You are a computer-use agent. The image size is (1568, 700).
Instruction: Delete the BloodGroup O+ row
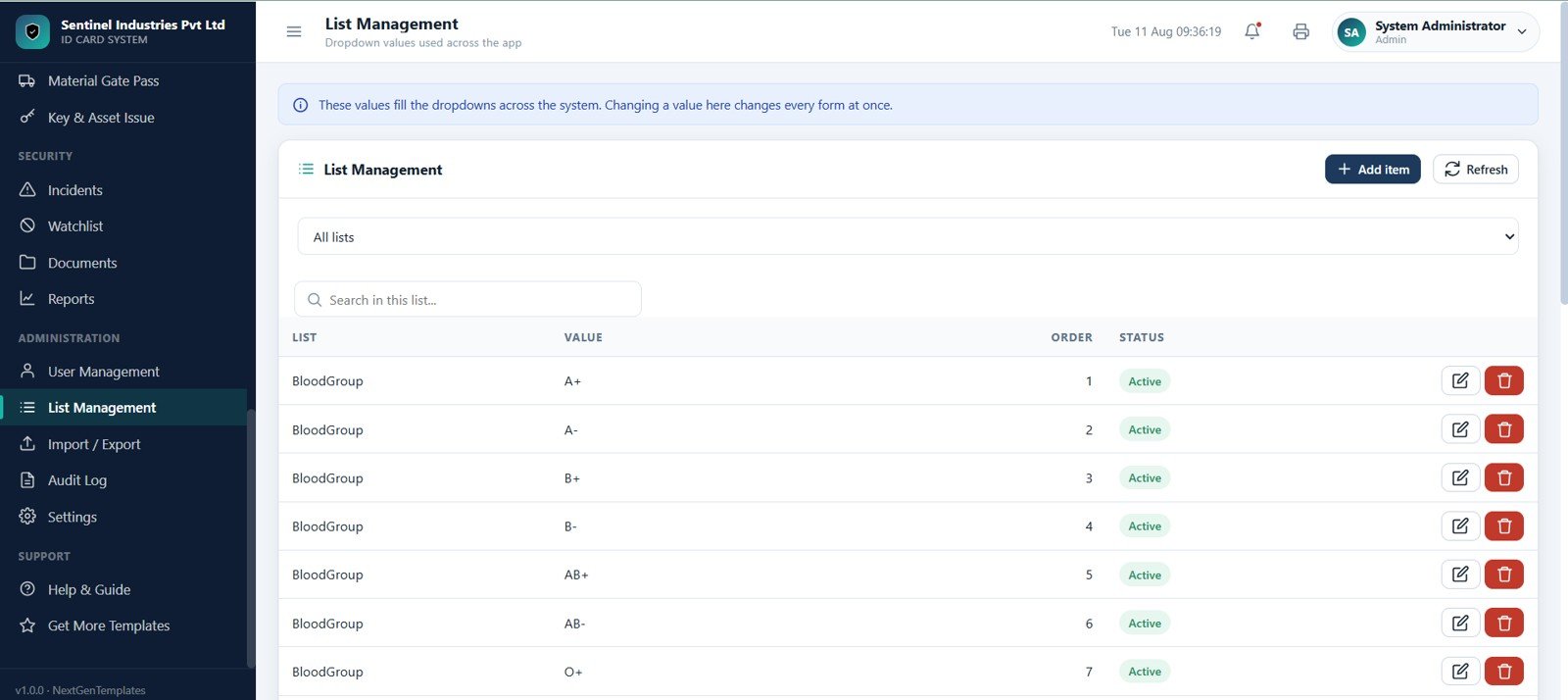click(1504, 672)
